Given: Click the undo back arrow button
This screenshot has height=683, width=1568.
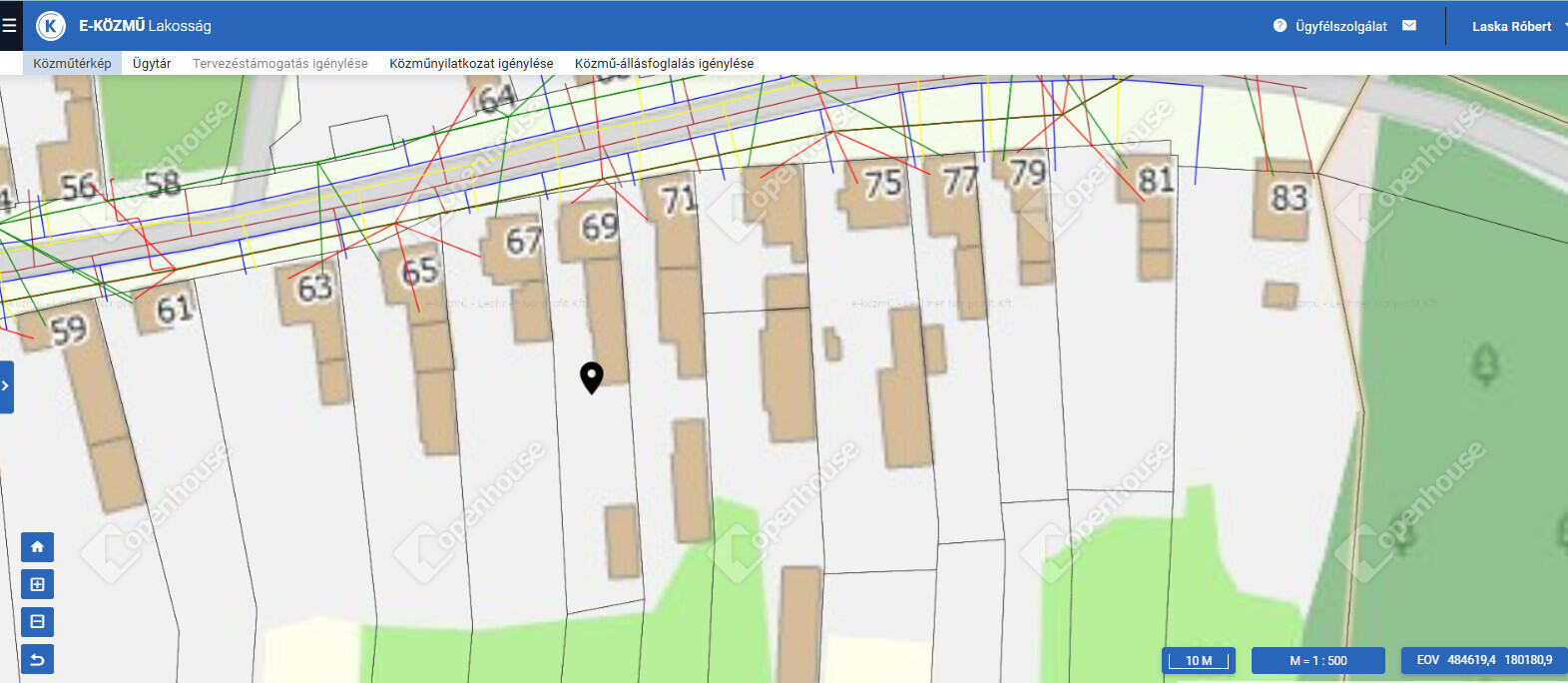Looking at the screenshot, I should point(37,659).
